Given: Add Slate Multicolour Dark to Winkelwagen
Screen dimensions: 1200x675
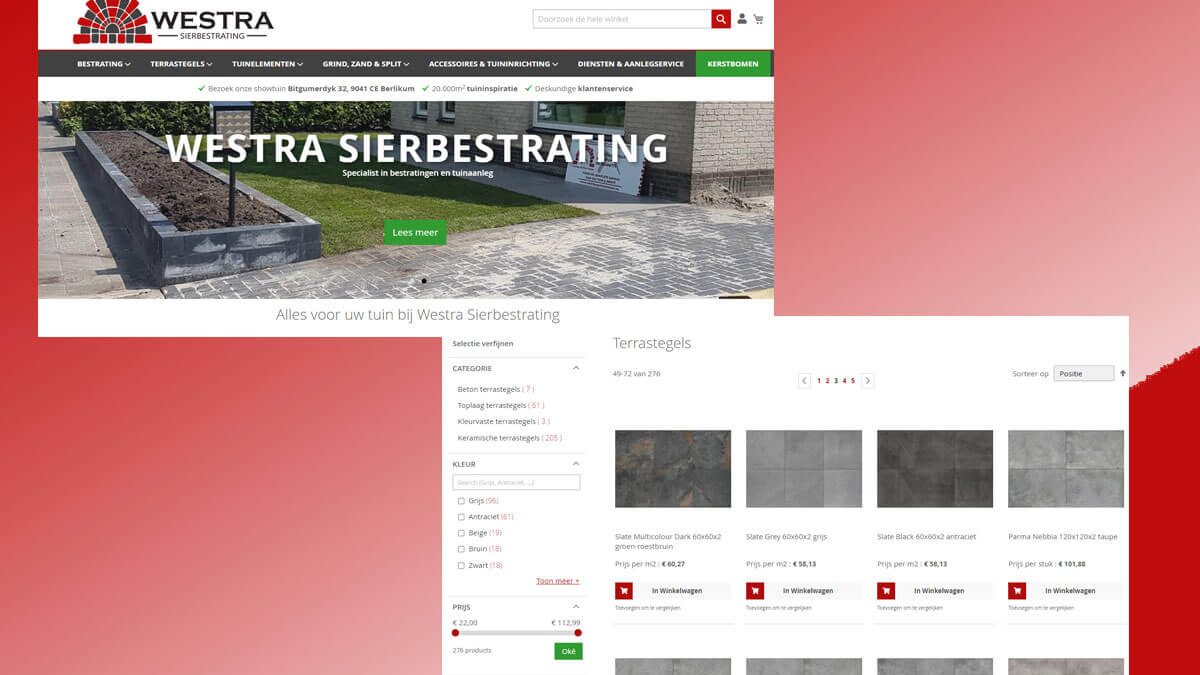Looking at the screenshot, I should pos(677,591).
